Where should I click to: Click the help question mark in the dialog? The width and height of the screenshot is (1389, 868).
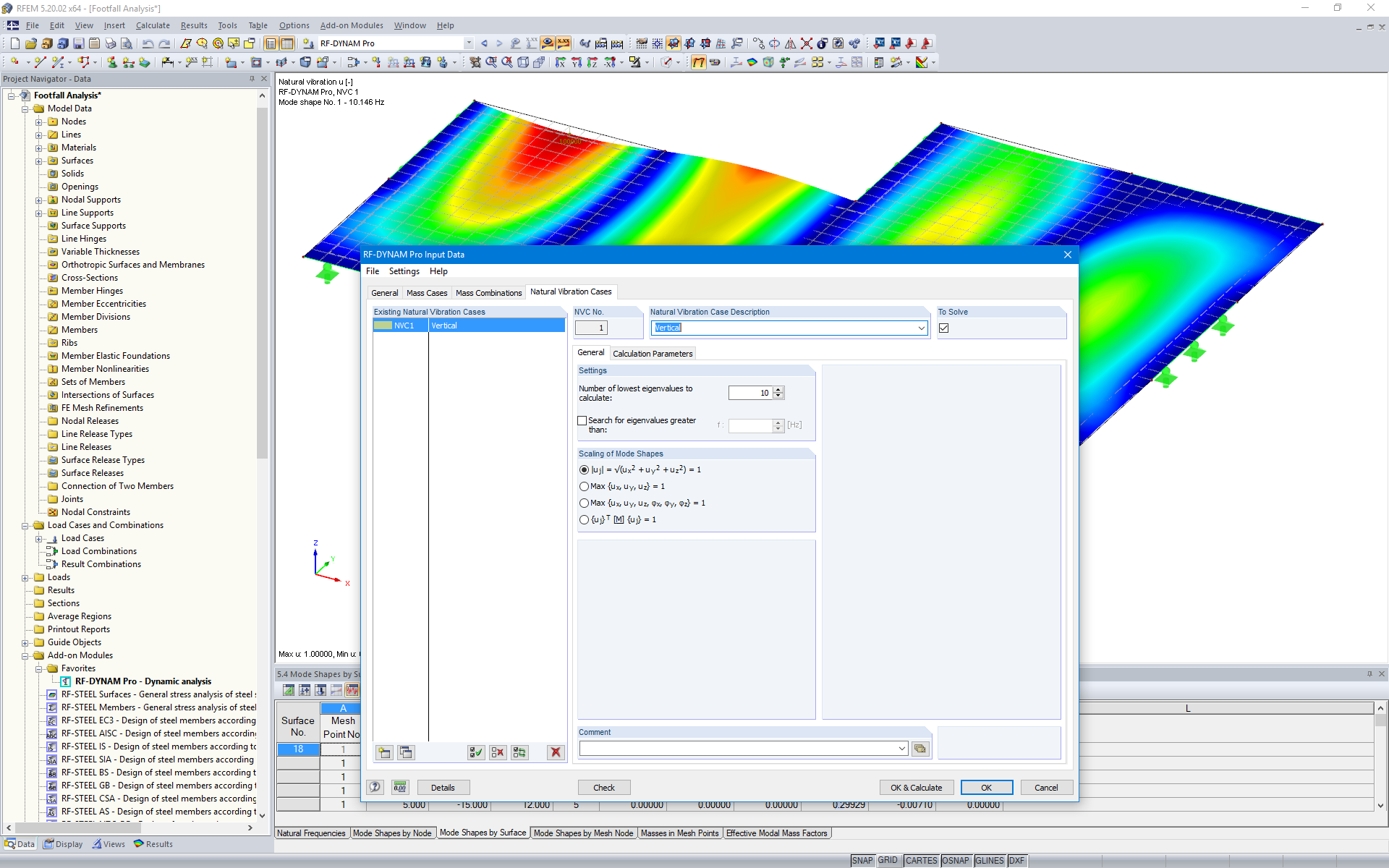[375, 787]
